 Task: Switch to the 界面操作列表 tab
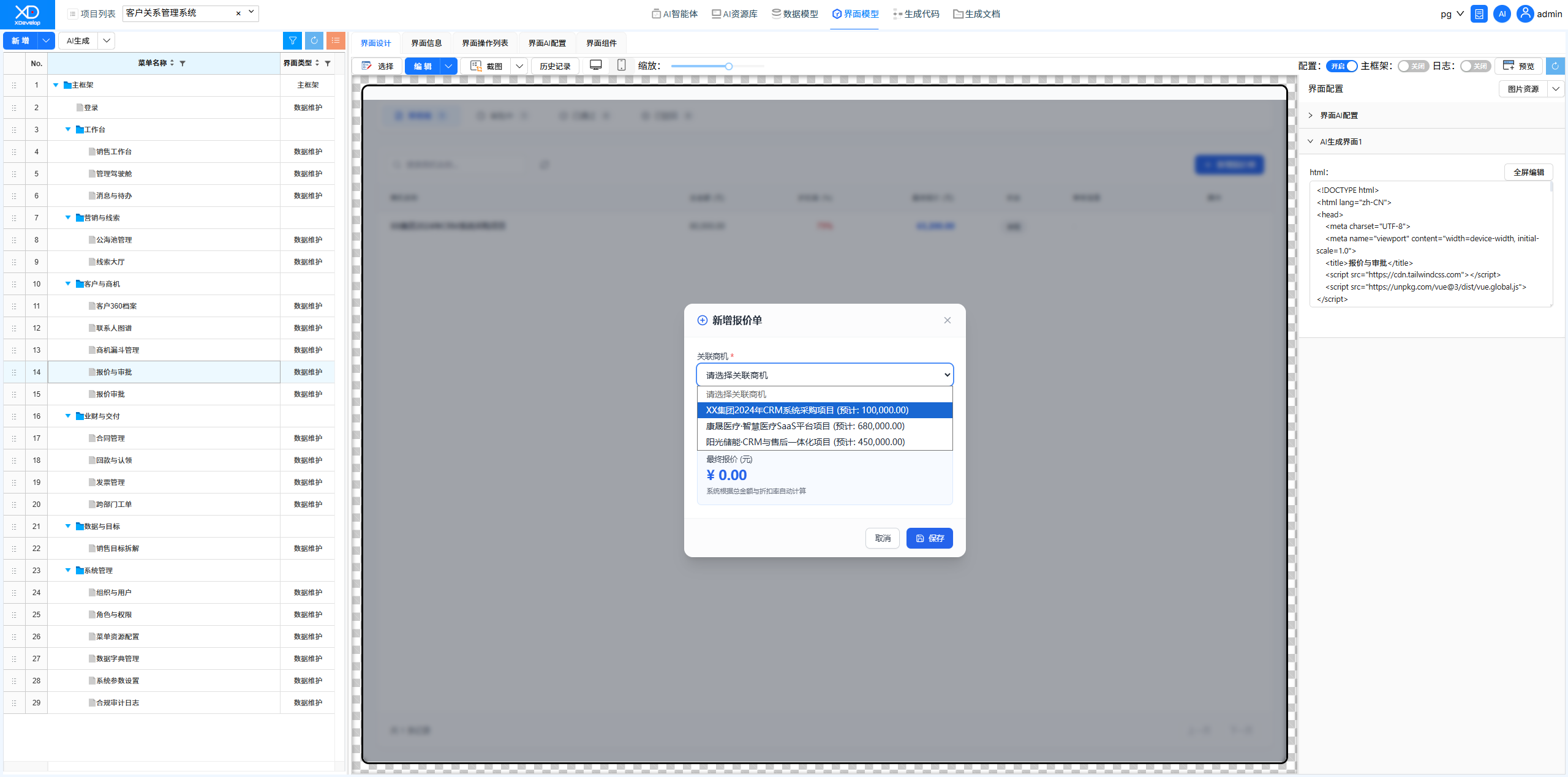(x=485, y=43)
